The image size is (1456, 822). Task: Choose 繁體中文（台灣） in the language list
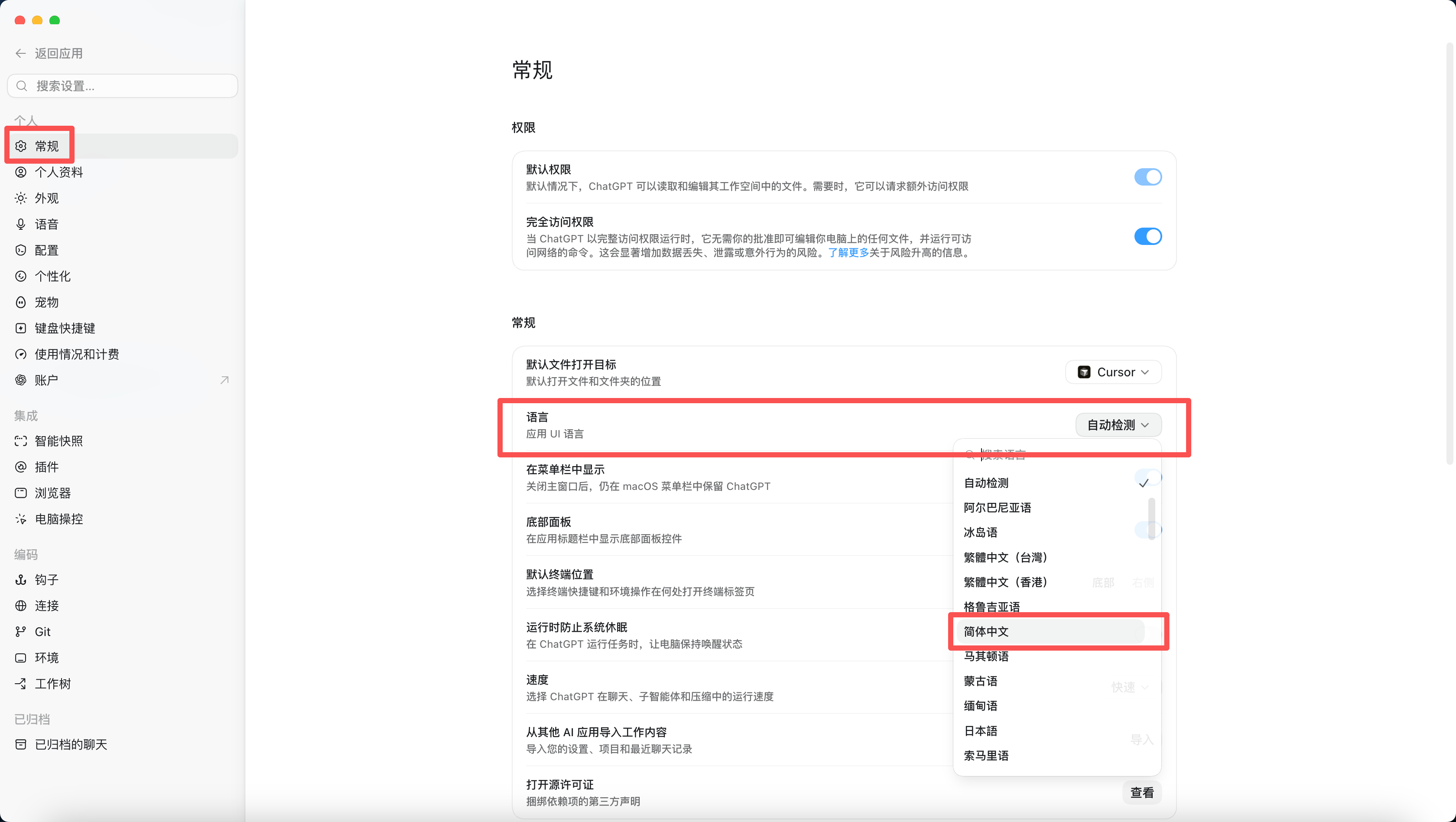pyautogui.click(x=1051, y=558)
